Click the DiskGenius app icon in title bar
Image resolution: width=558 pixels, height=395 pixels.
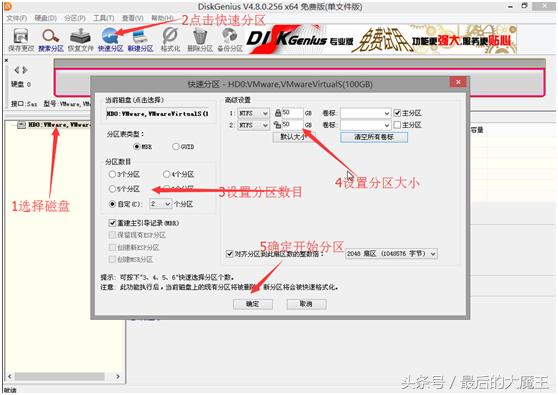tap(8, 6)
